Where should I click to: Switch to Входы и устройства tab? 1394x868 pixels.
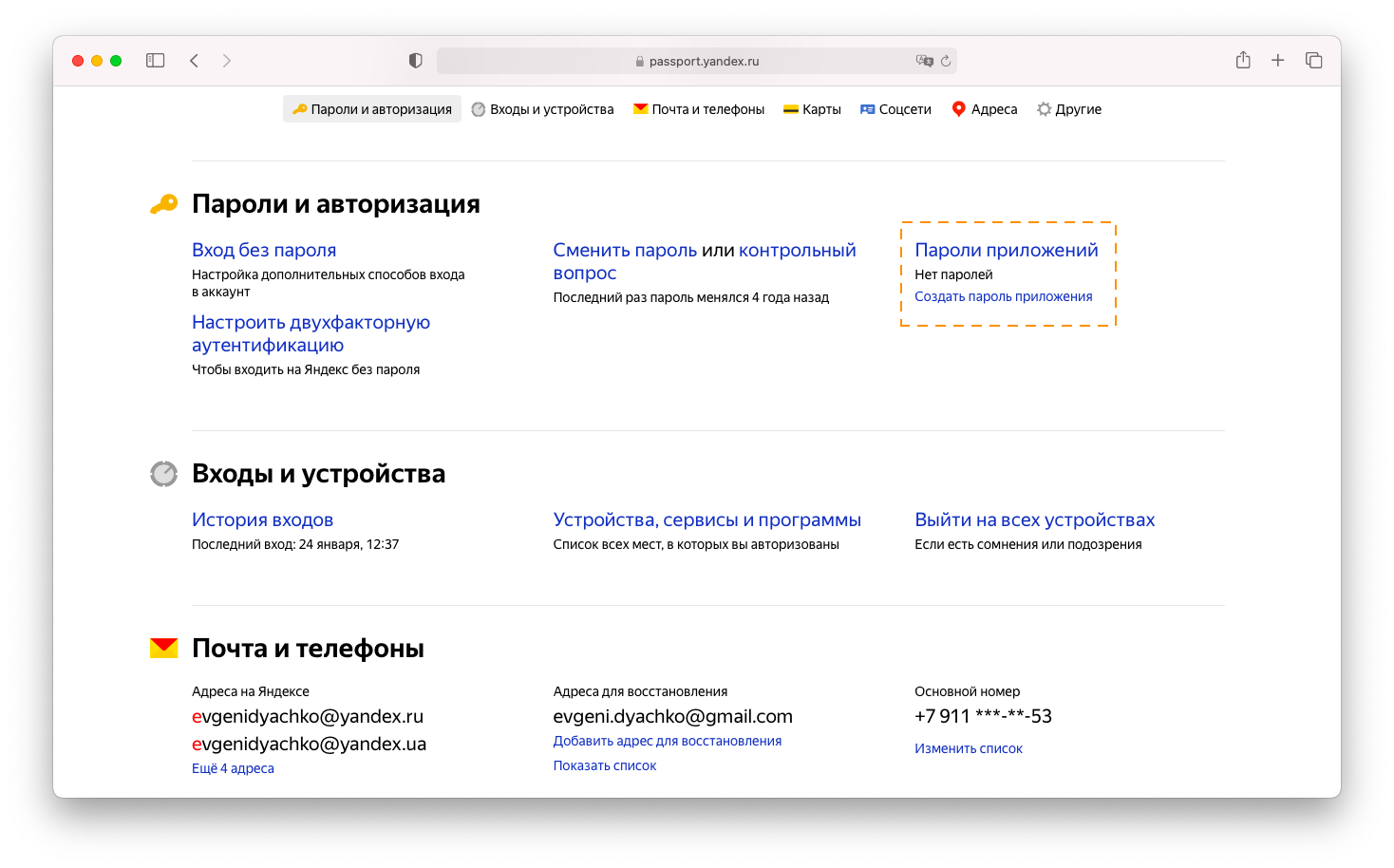tap(543, 109)
